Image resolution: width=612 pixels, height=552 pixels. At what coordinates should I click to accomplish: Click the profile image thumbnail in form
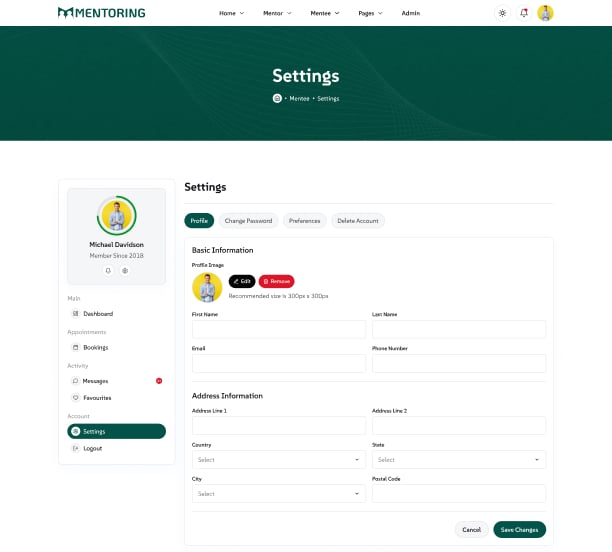pyautogui.click(x=207, y=287)
